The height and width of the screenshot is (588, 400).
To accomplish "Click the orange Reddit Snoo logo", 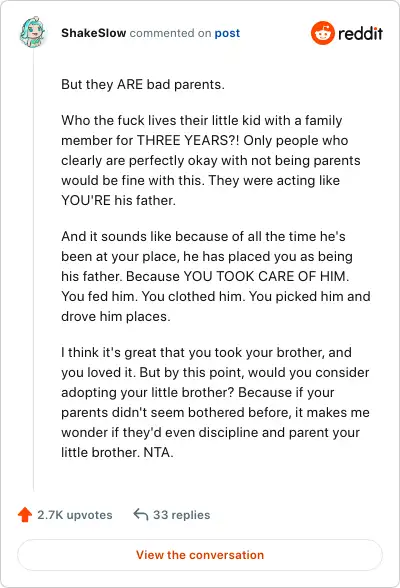I will 322,33.
